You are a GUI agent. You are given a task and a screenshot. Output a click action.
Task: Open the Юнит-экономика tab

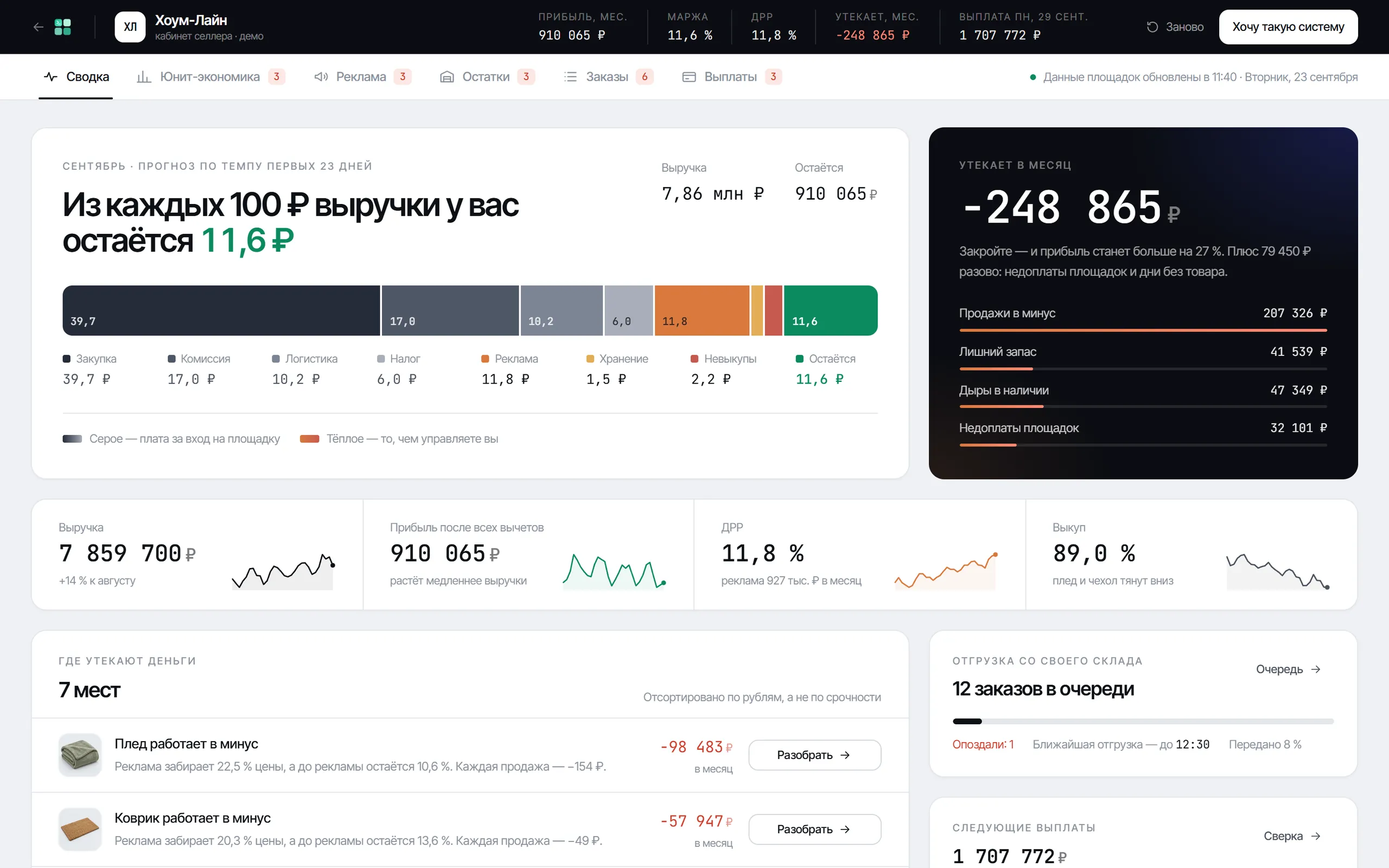[211, 76]
